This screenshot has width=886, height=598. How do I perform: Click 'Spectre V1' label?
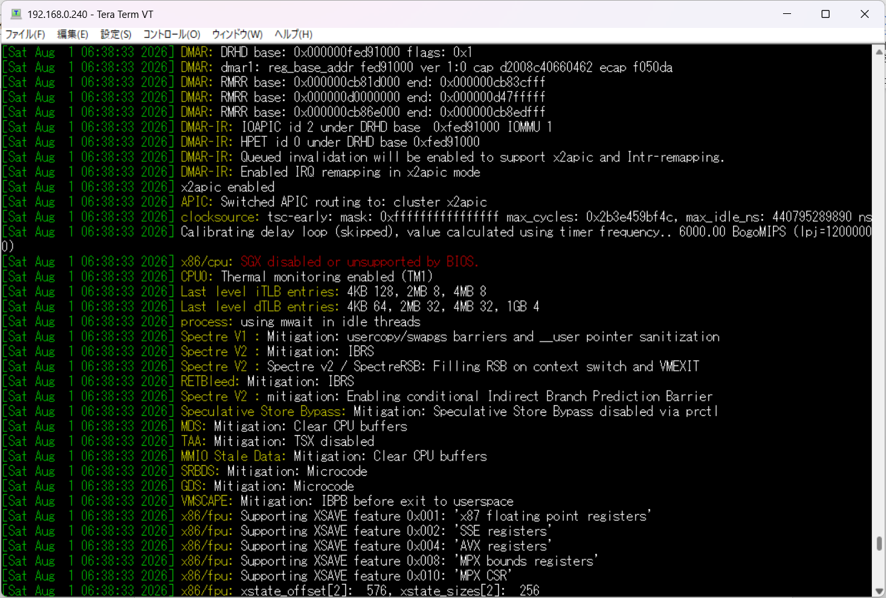[214, 336]
